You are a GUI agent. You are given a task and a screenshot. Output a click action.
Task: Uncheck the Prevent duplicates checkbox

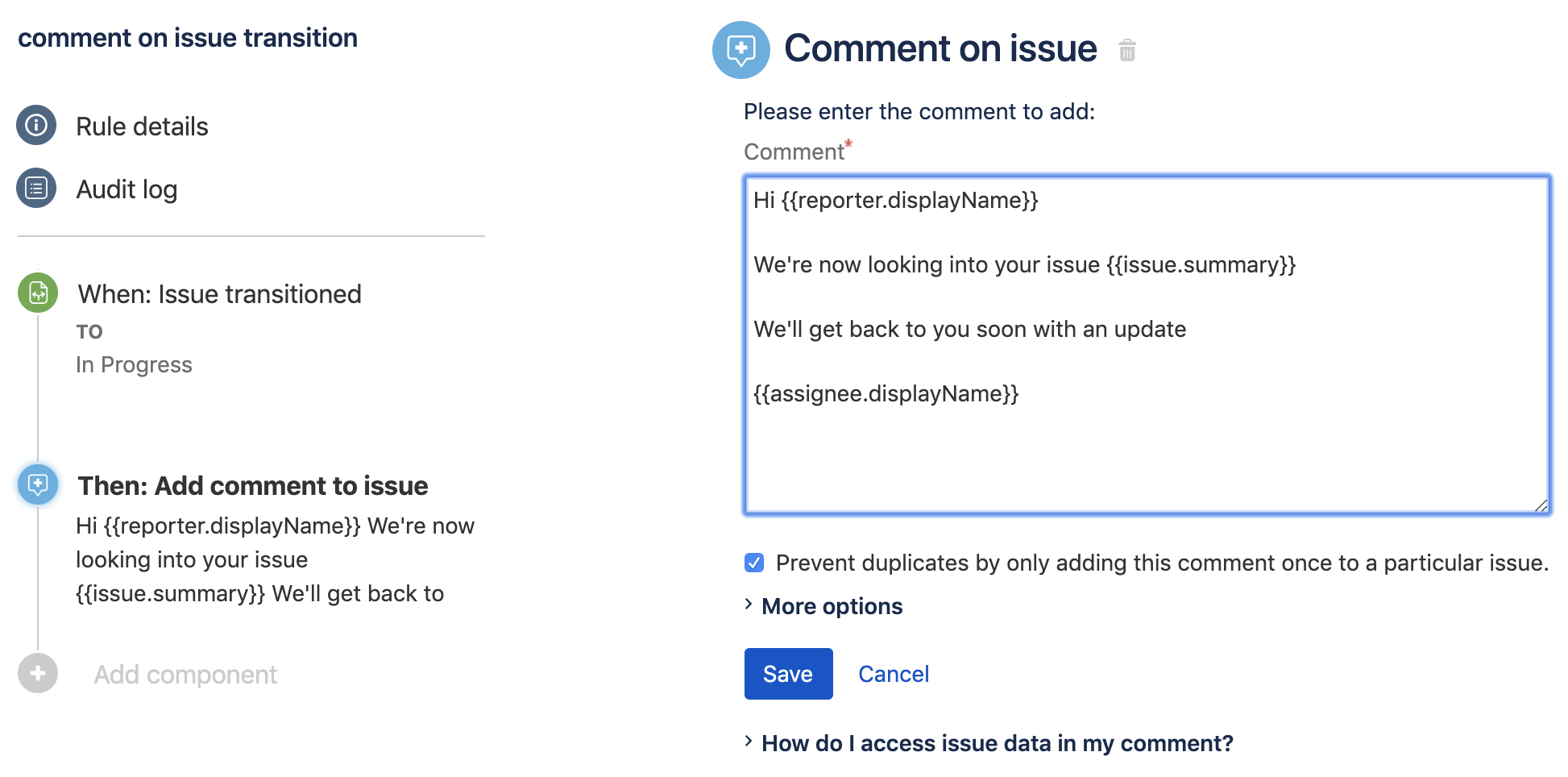click(754, 563)
